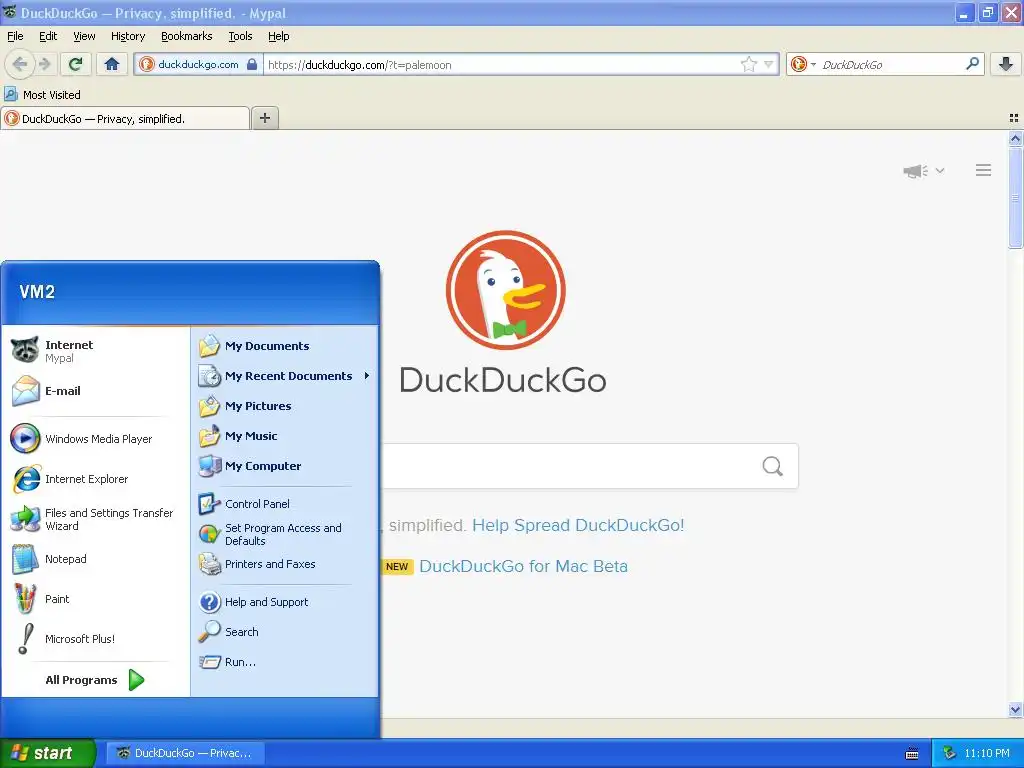This screenshot has height=768, width=1024.
Task: Open the Help menu
Action: (278, 36)
